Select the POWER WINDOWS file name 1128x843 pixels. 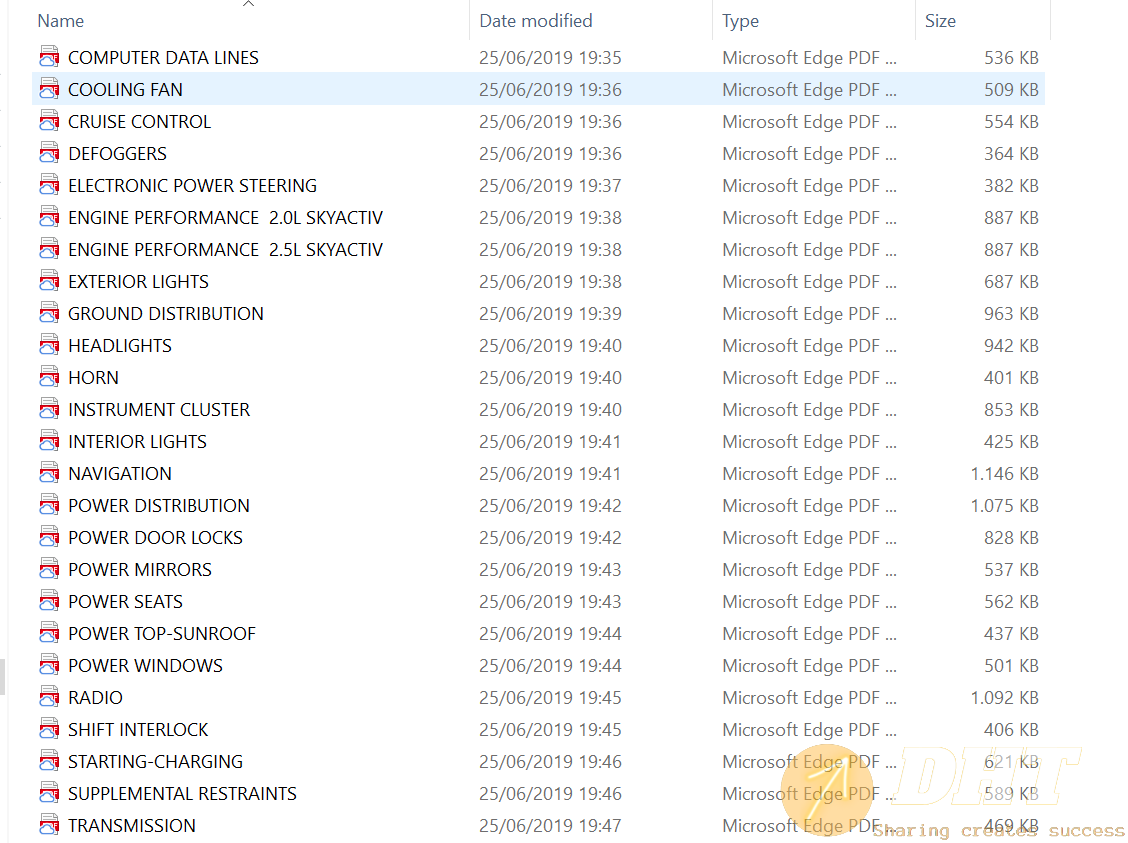[145, 665]
